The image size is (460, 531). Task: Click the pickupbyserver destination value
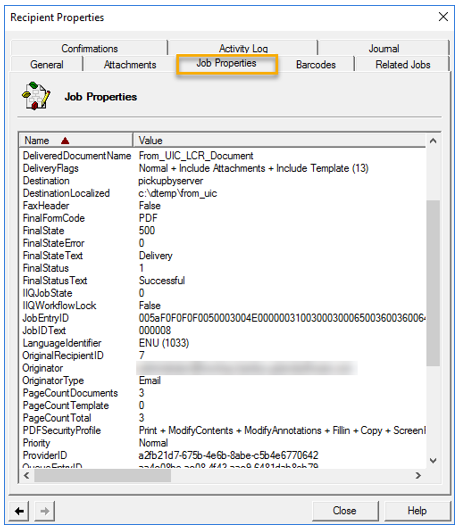171,181
